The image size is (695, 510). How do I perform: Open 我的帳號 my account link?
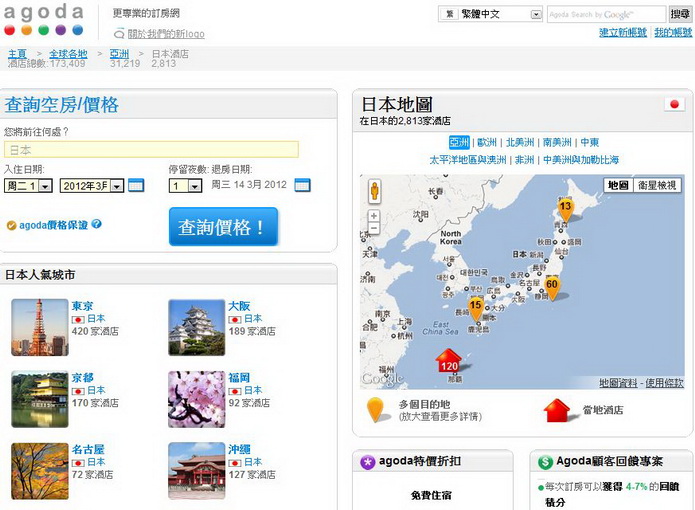(x=673, y=32)
